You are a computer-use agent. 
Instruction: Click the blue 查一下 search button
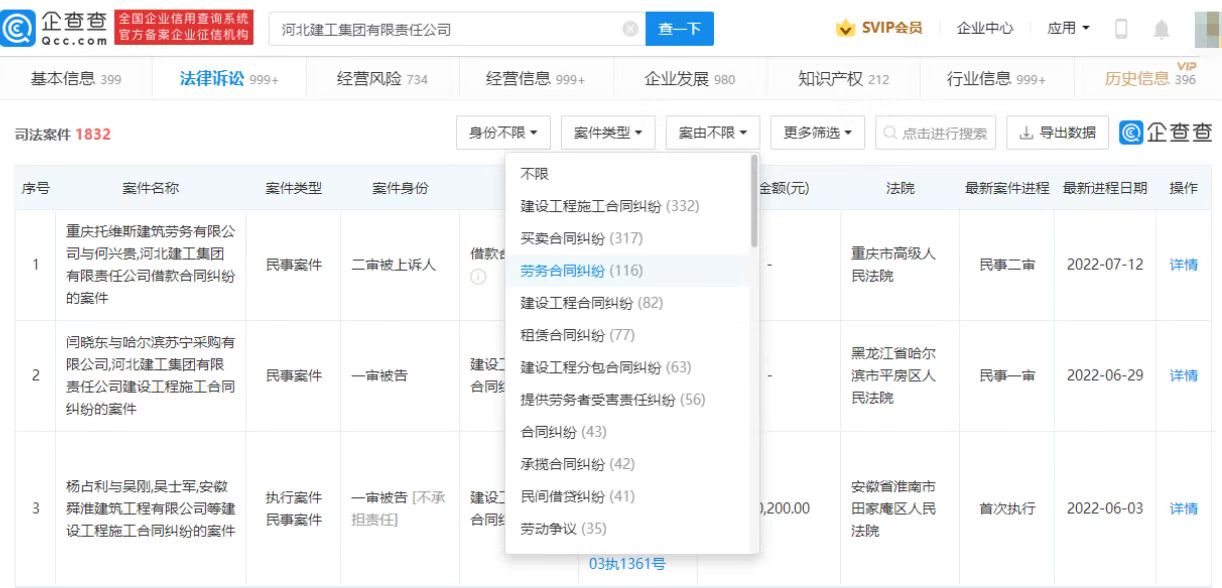[x=679, y=29]
